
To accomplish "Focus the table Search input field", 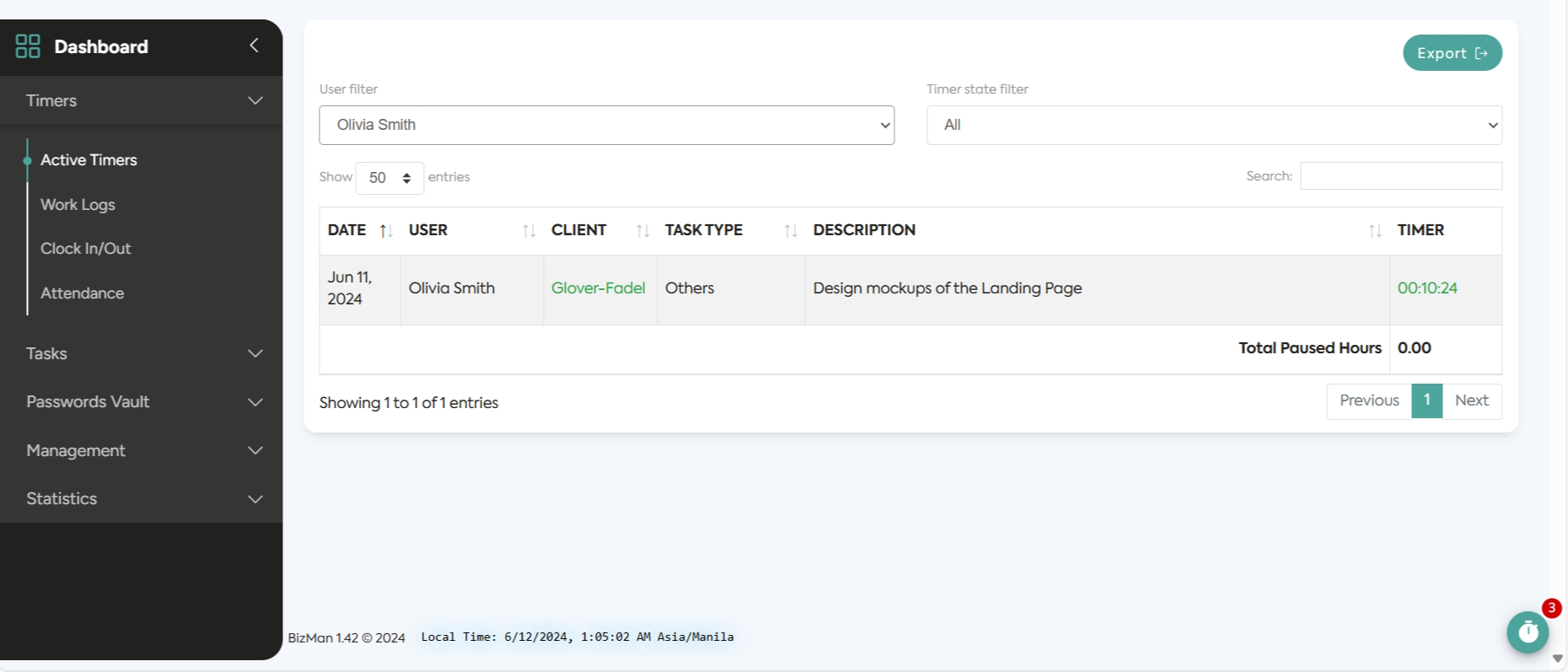I will pos(1400,176).
